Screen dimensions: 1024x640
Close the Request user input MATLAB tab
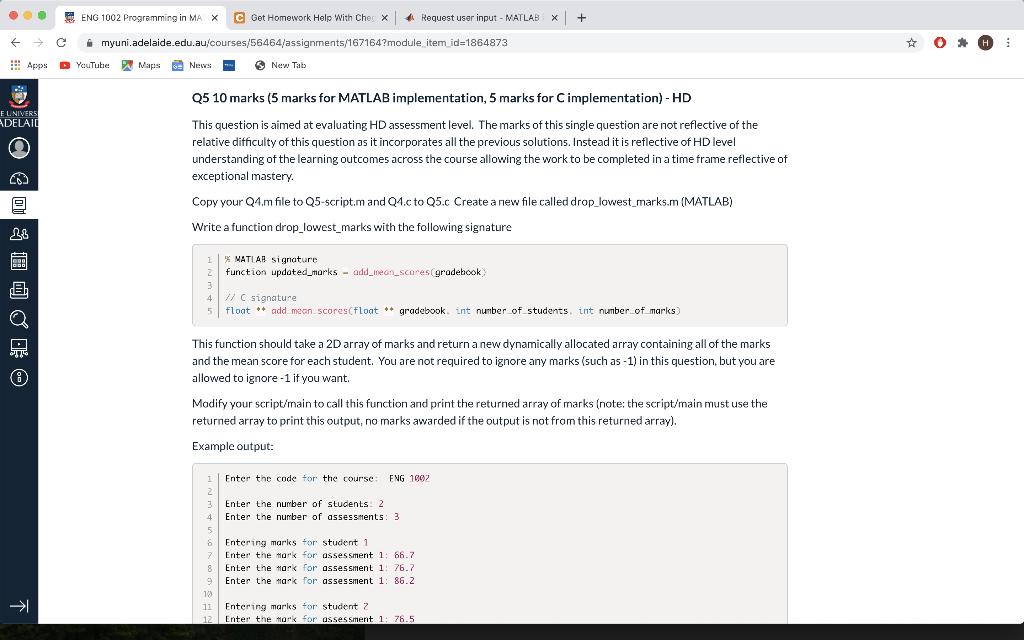[x=554, y=18]
